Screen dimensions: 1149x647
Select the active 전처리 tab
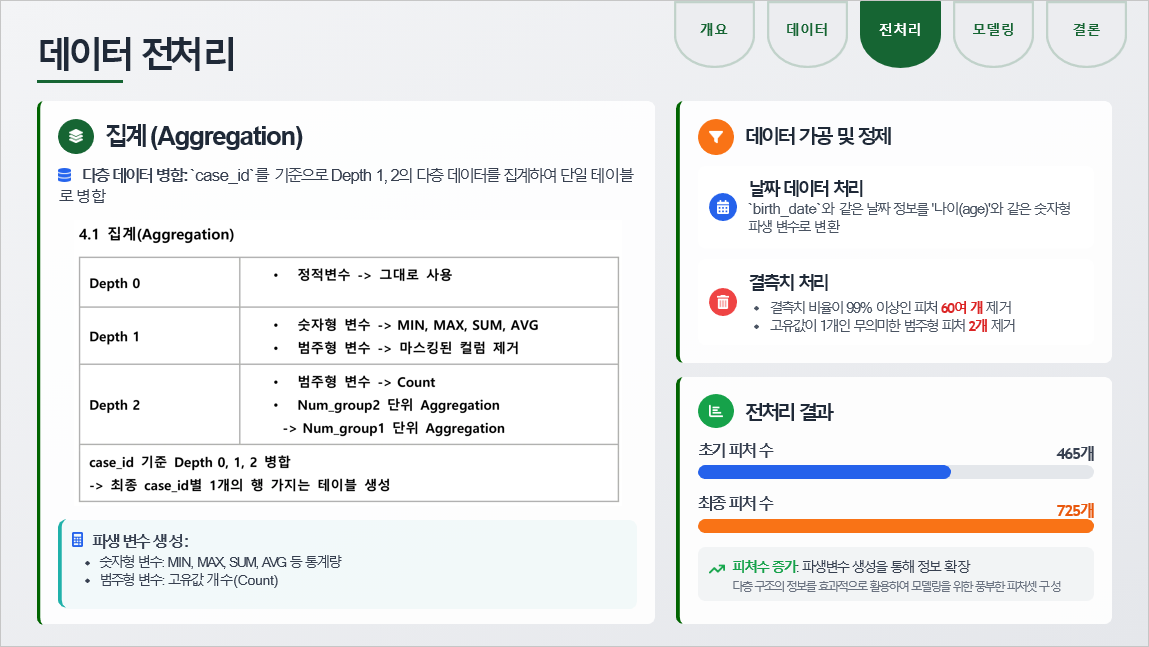[900, 30]
